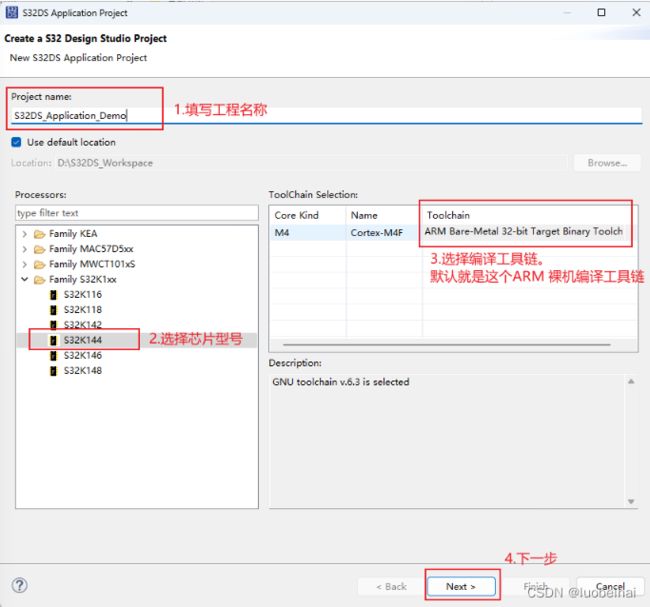Image resolution: width=650 pixels, height=607 pixels.
Task: Click the Family MAC57D5xx folder icon
Action: tap(39, 250)
